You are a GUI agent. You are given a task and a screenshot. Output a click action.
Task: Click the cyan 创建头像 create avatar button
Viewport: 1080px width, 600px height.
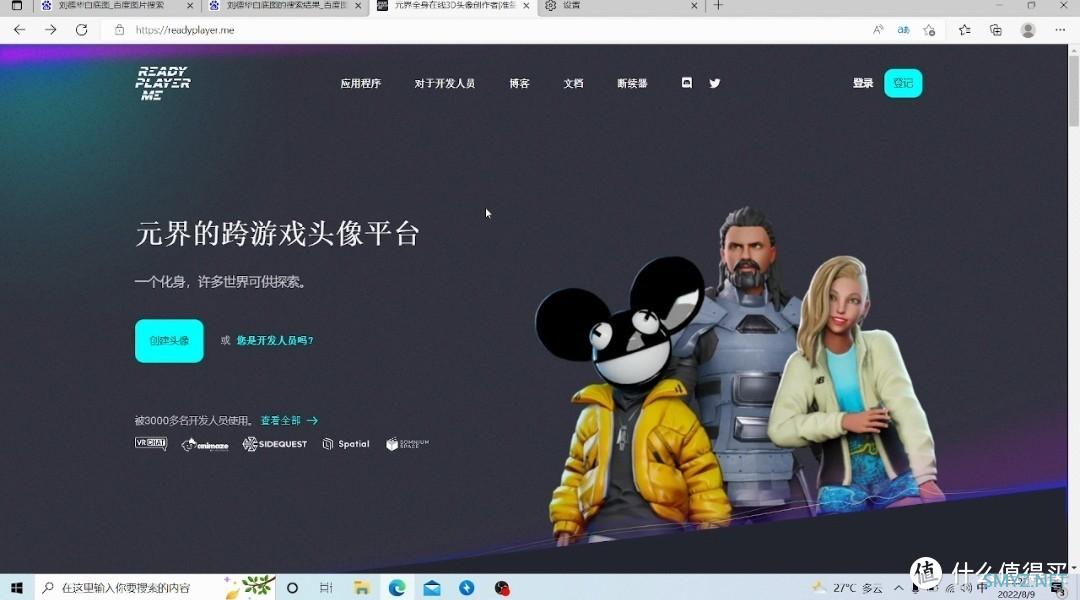(x=169, y=340)
